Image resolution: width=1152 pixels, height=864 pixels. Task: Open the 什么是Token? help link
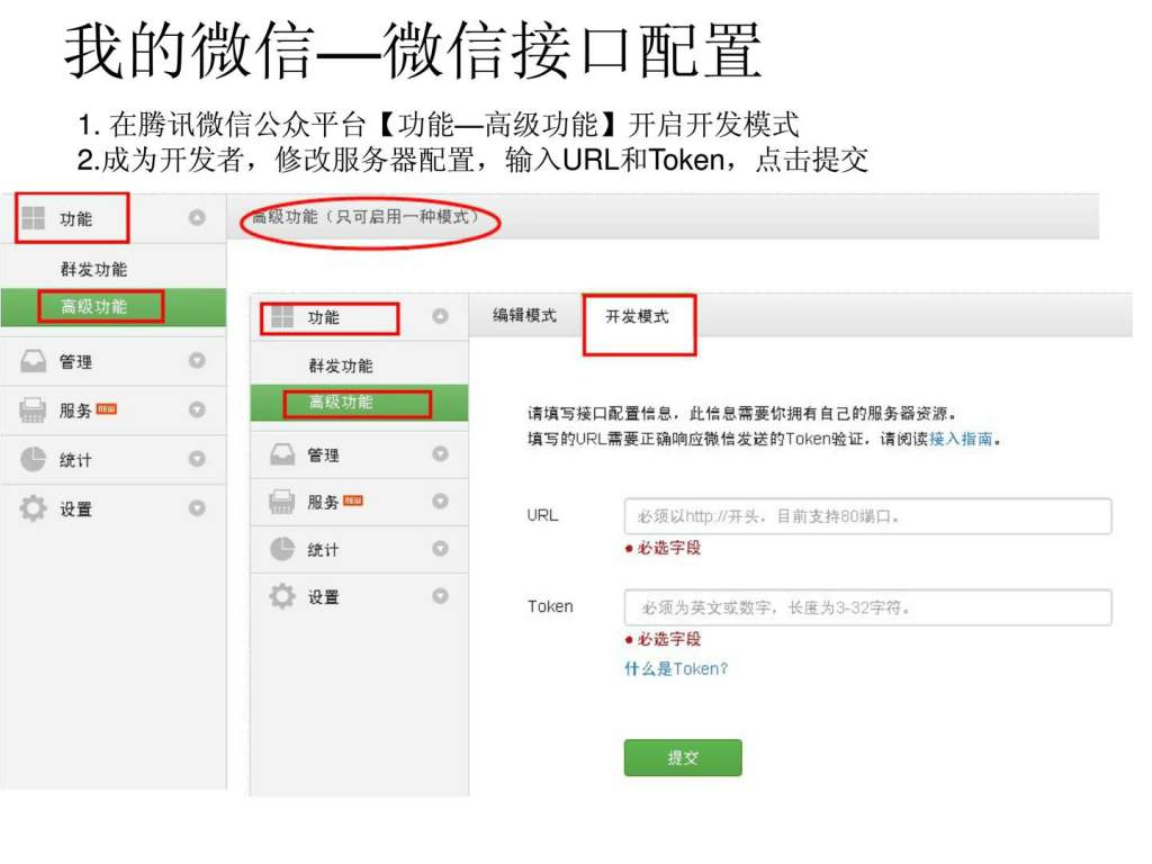click(676, 669)
